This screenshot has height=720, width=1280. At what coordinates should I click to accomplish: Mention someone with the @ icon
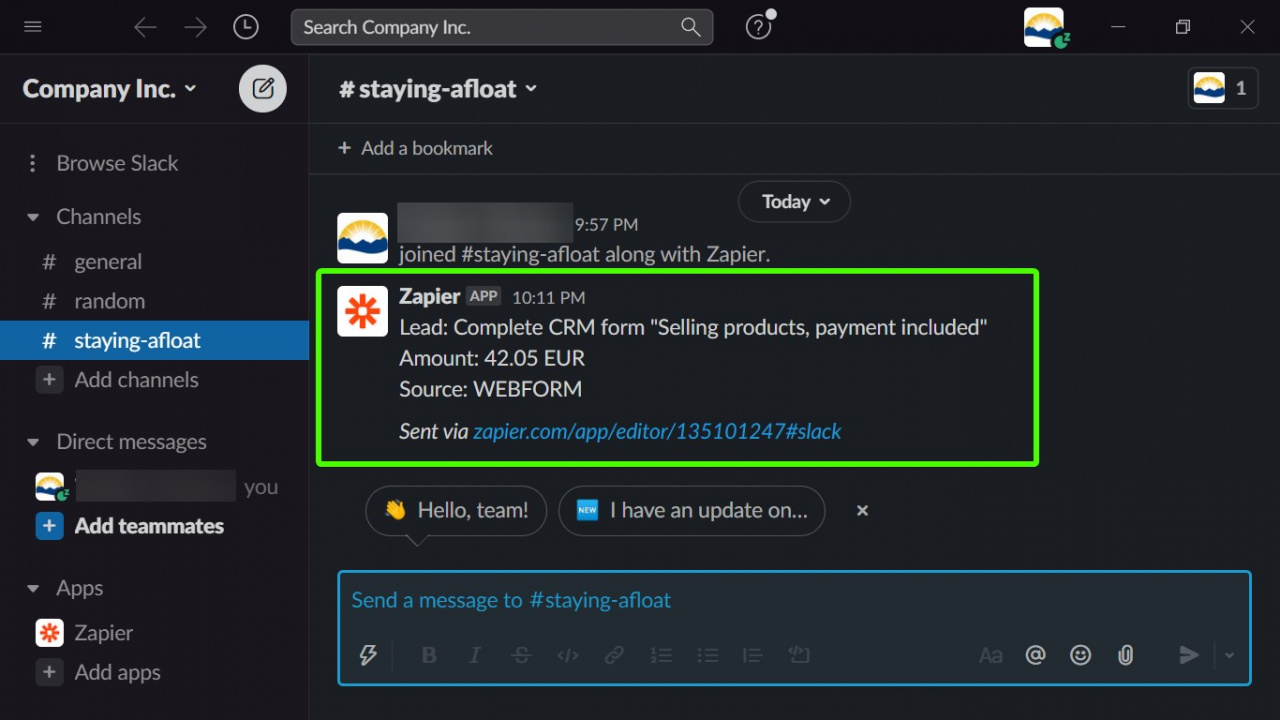1035,655
